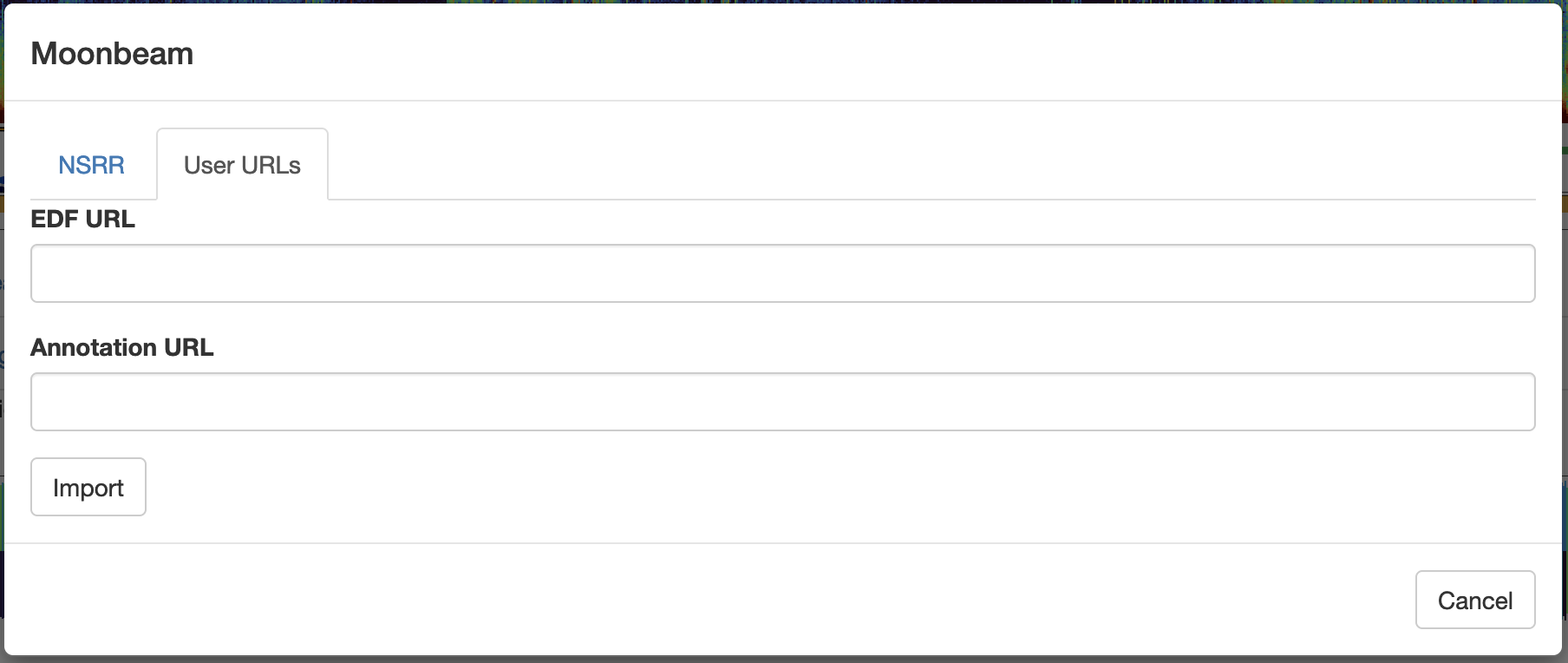The image size is (1568, 663).
Task: Click the Annotation URL label
Action: pos(122,348)
